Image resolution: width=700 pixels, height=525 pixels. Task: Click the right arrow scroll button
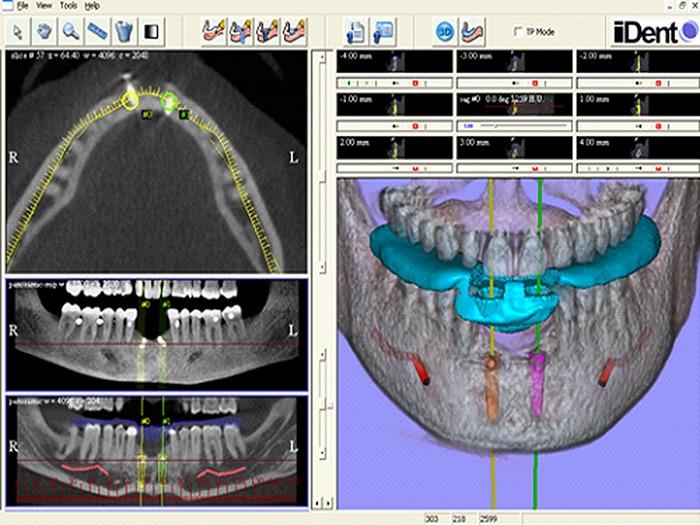click(328, 504)
